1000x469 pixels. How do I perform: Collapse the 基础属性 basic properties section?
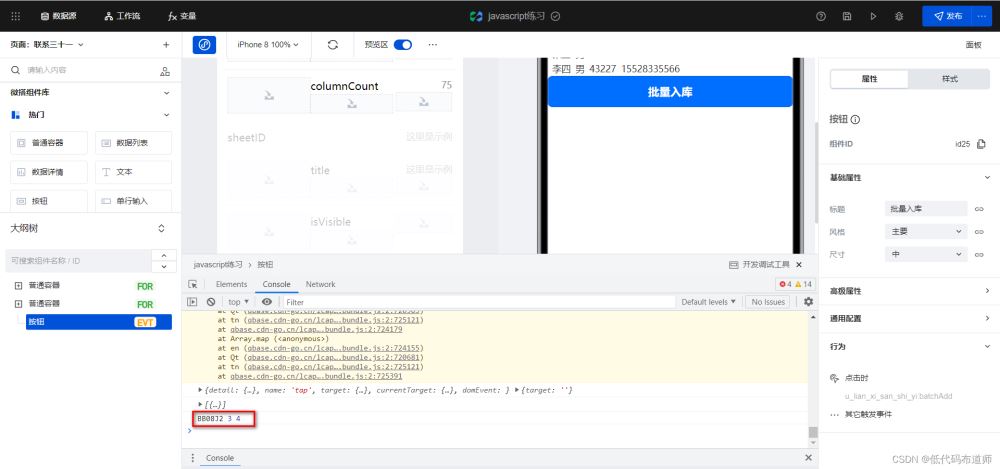[987, 178]
